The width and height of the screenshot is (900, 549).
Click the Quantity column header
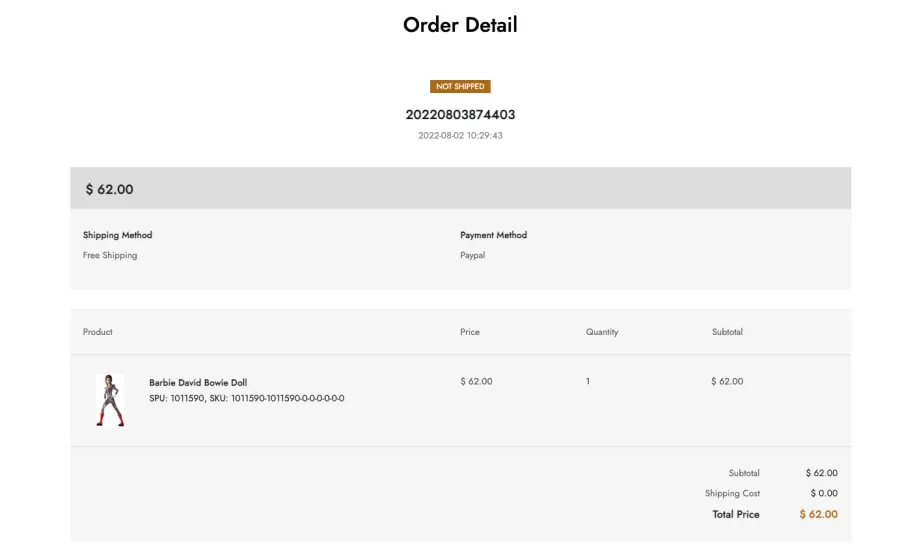coord(602,332)
